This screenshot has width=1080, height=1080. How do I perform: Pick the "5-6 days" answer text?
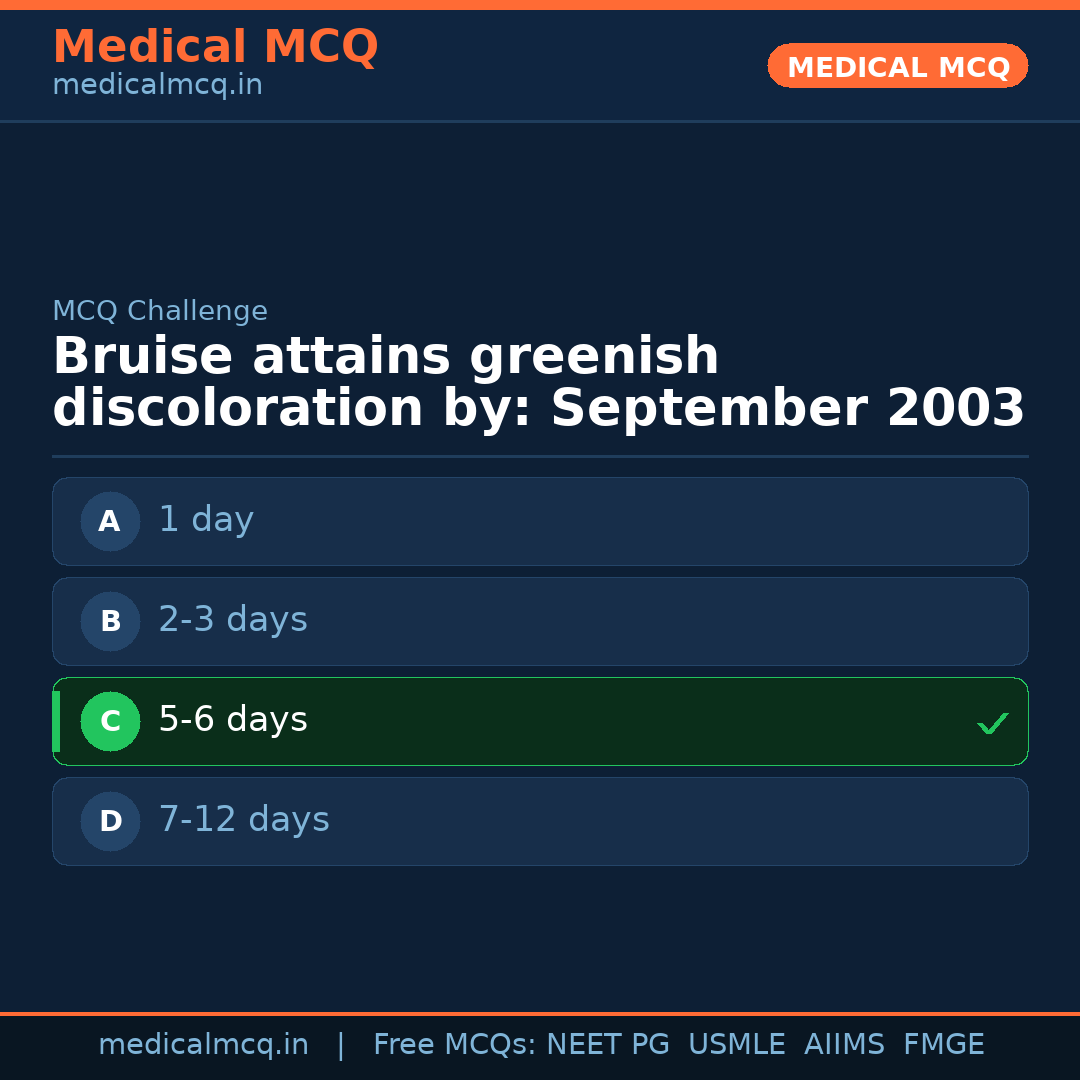pyautogui.click(x=233, y=720)
